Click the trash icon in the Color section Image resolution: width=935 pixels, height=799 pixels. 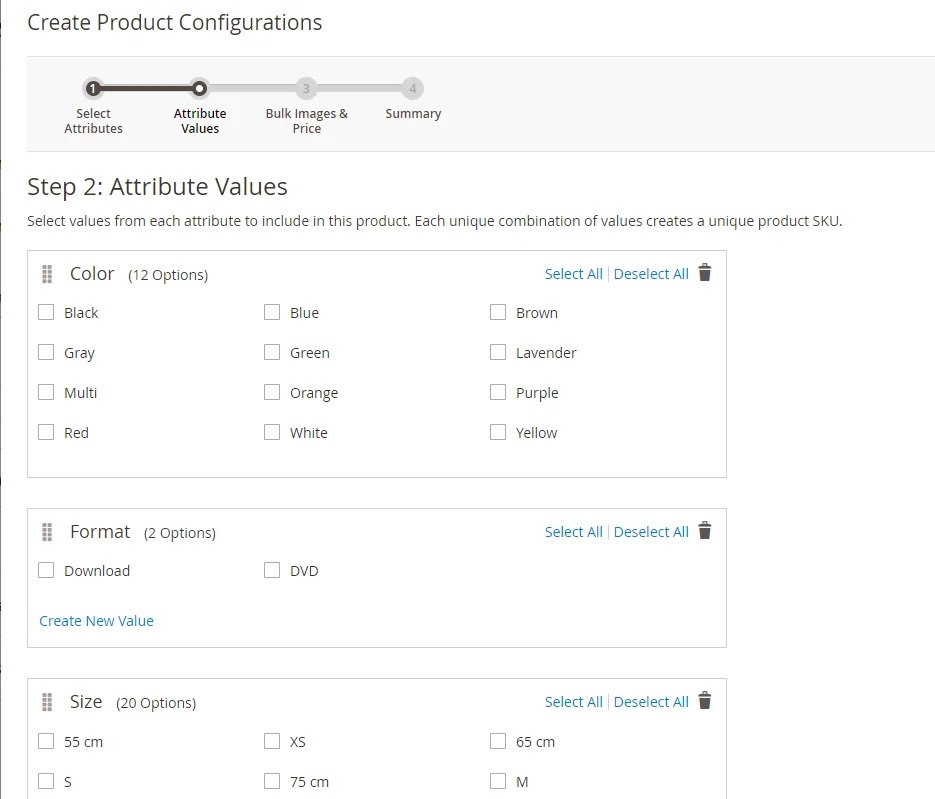pos(705,273)
